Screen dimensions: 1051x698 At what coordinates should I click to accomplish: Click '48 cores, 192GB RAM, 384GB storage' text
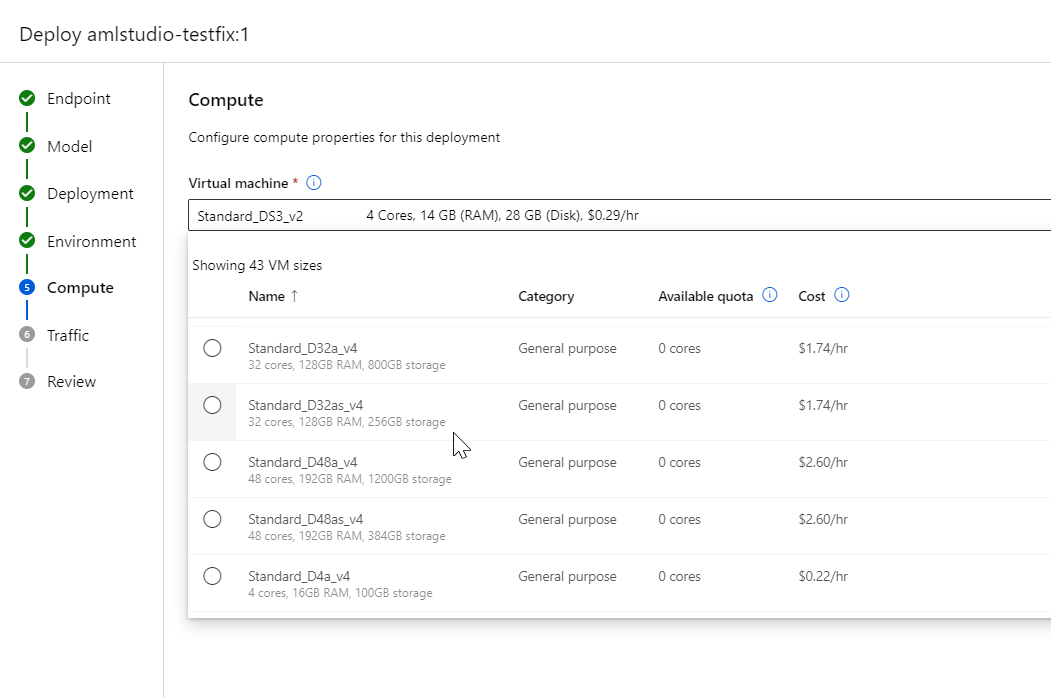(x=347, y=536)
